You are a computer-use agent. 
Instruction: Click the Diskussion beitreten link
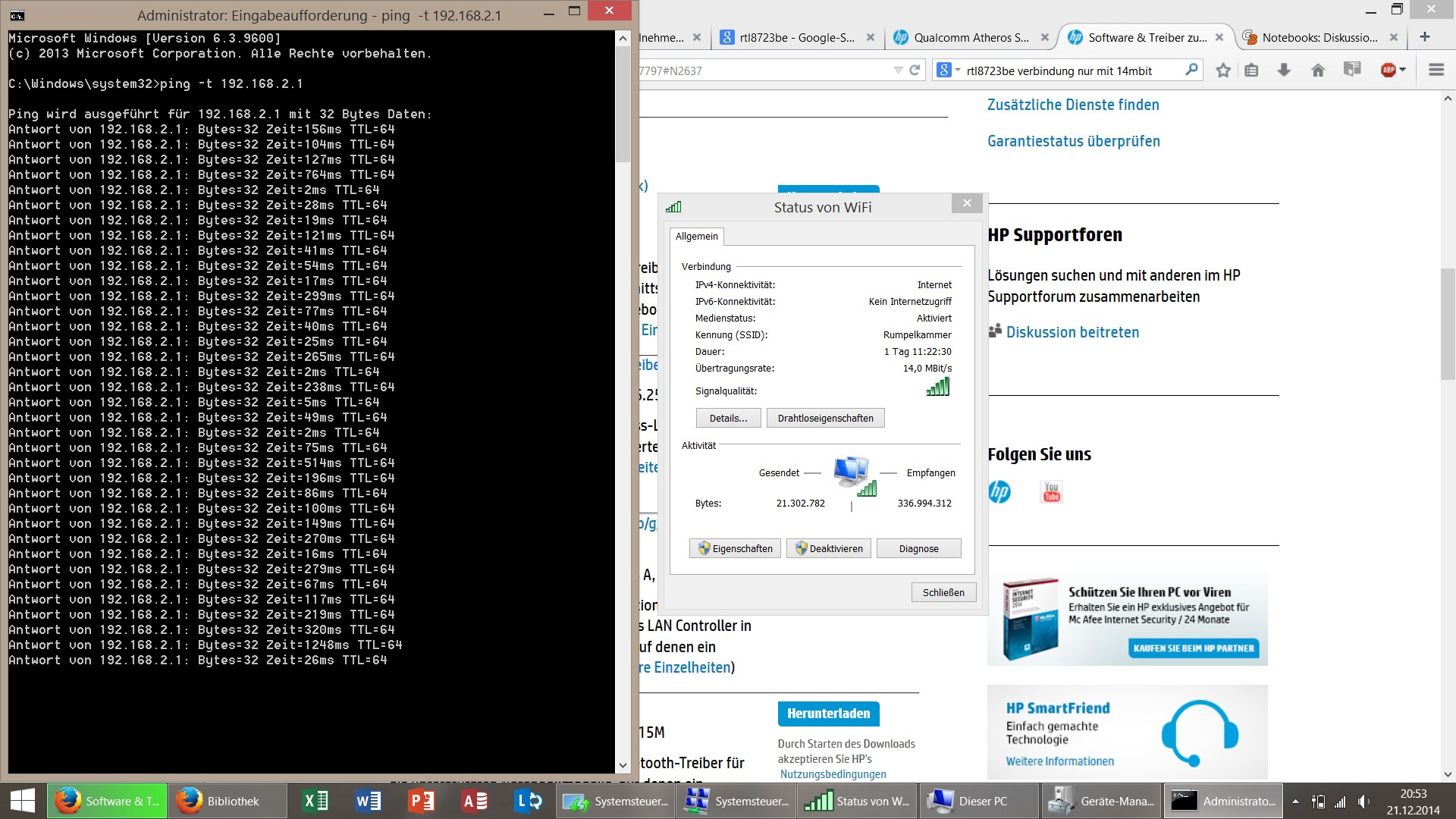pyautogui.click(x=1072, y=332)
